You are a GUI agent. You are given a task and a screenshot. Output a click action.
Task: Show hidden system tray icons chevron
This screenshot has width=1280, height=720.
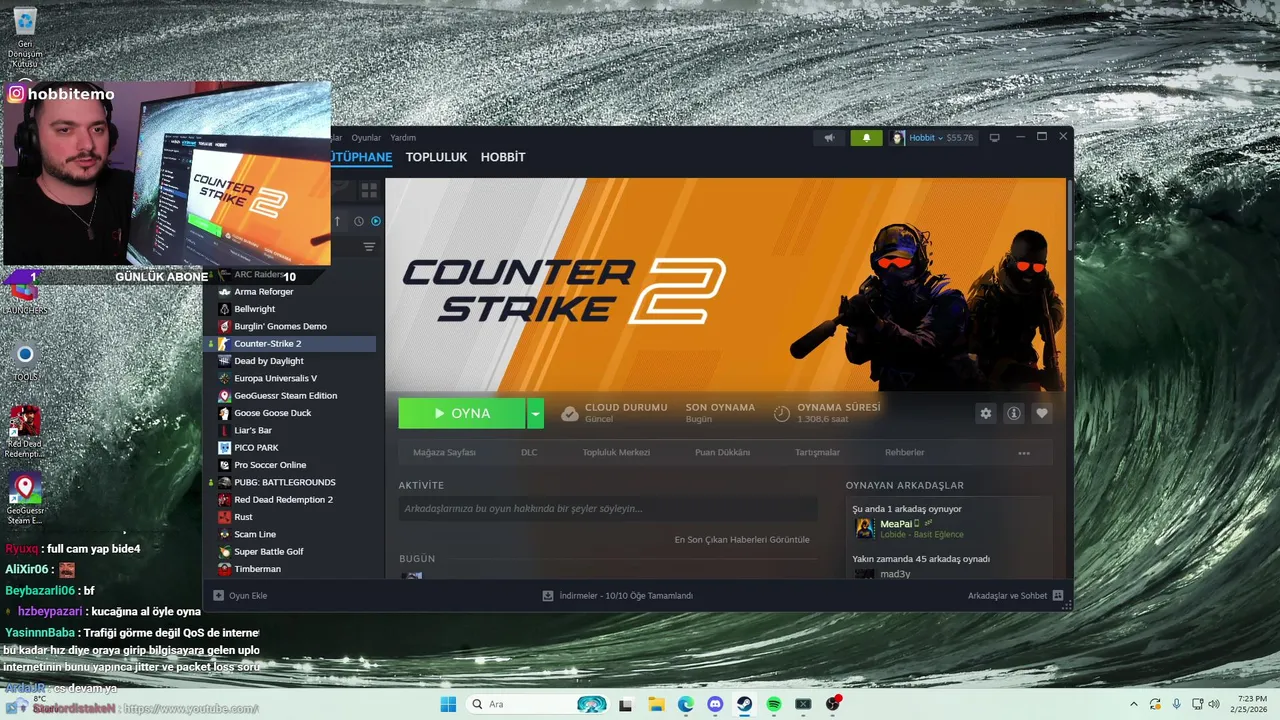pos(1134,704)
